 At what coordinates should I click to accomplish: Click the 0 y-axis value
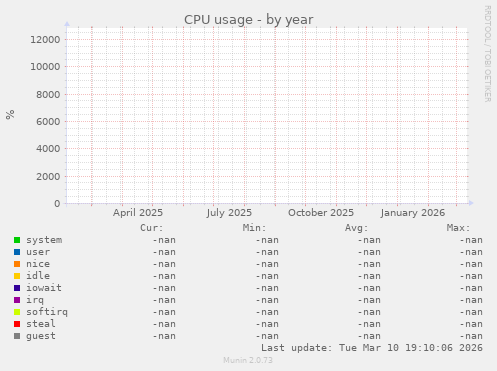coord(57,204)
